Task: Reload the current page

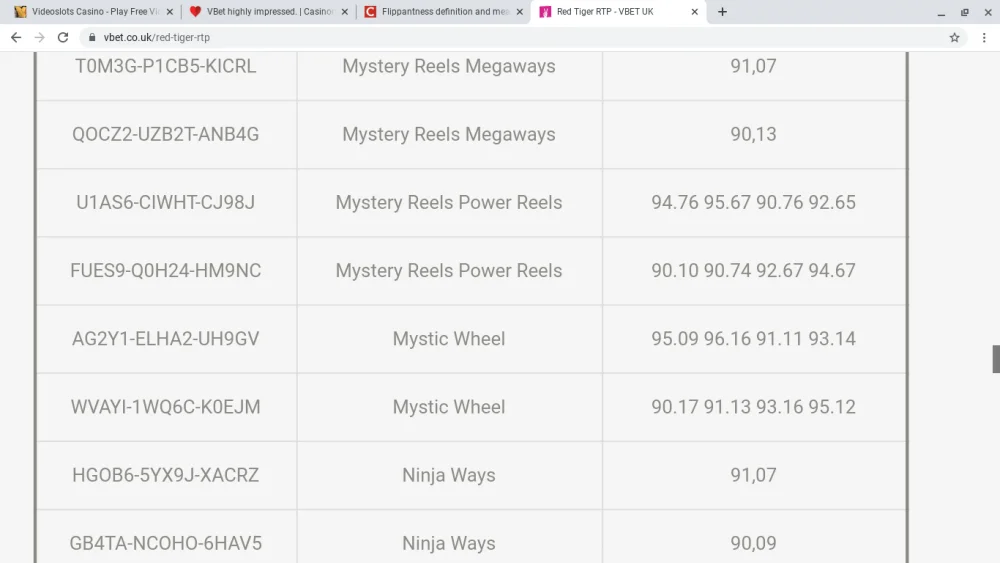Action: click(62, 38)
